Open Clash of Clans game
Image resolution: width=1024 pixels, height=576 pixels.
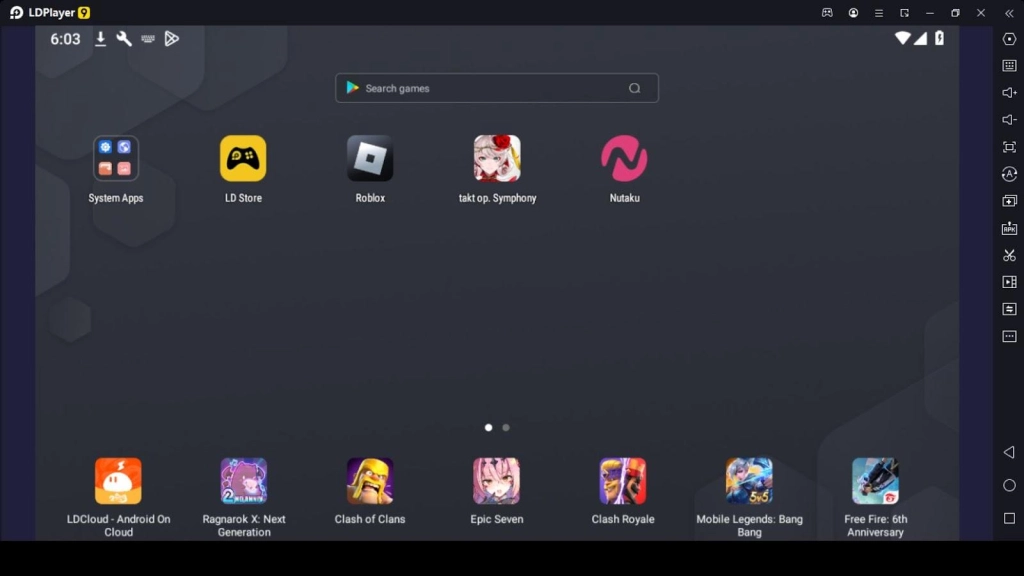pyautogui.click(x=369, y=481)
